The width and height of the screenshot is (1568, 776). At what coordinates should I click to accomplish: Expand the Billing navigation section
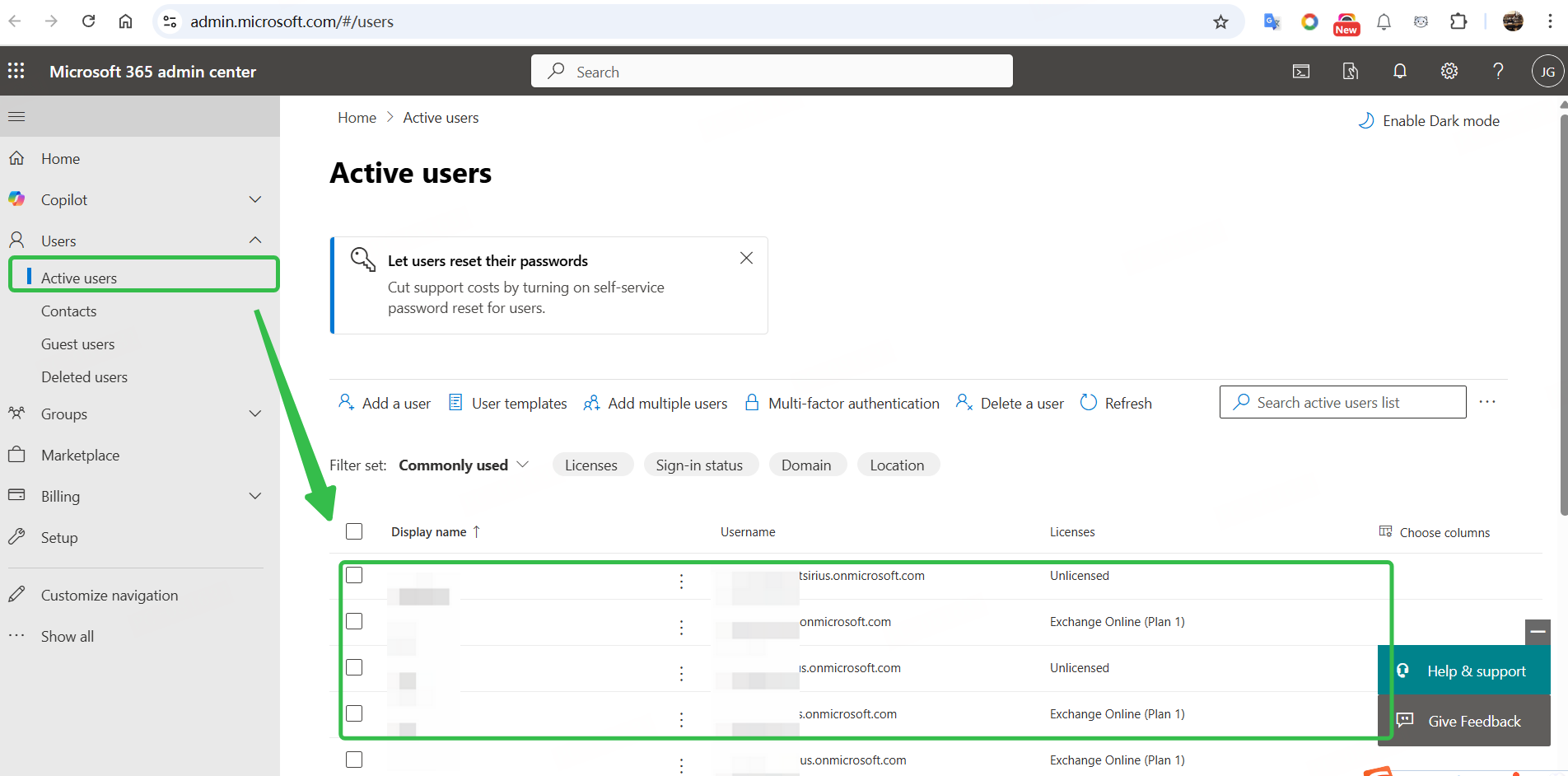tap(255, 496)
